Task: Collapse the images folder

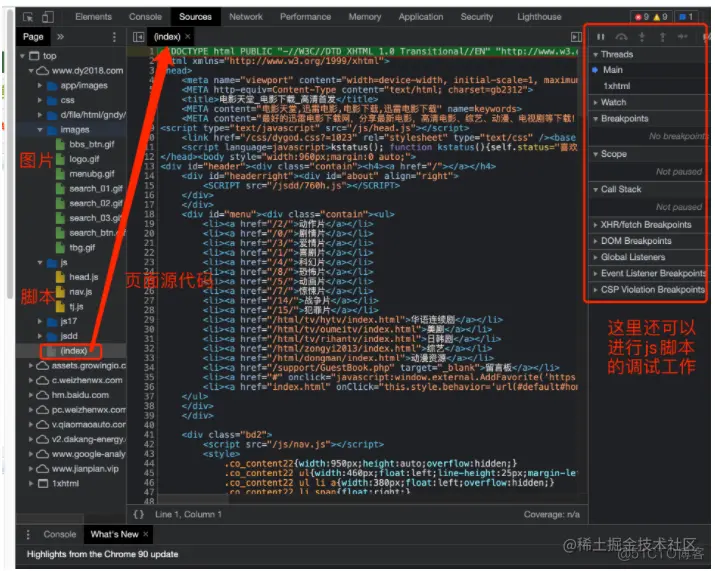Action: tap(40, 130)
